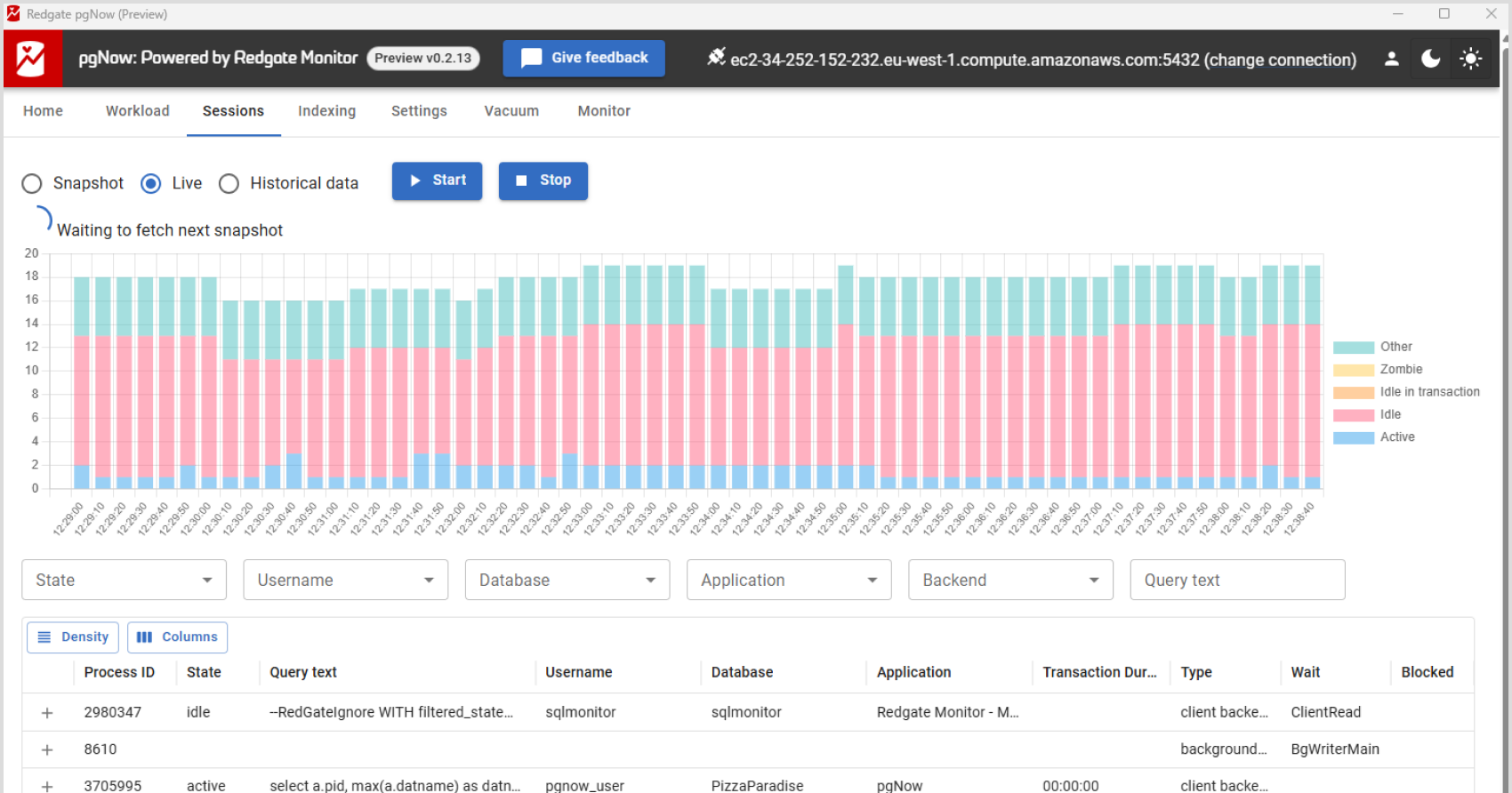Open the Workload tab
1512x793 pixels.
coord(138,111)
